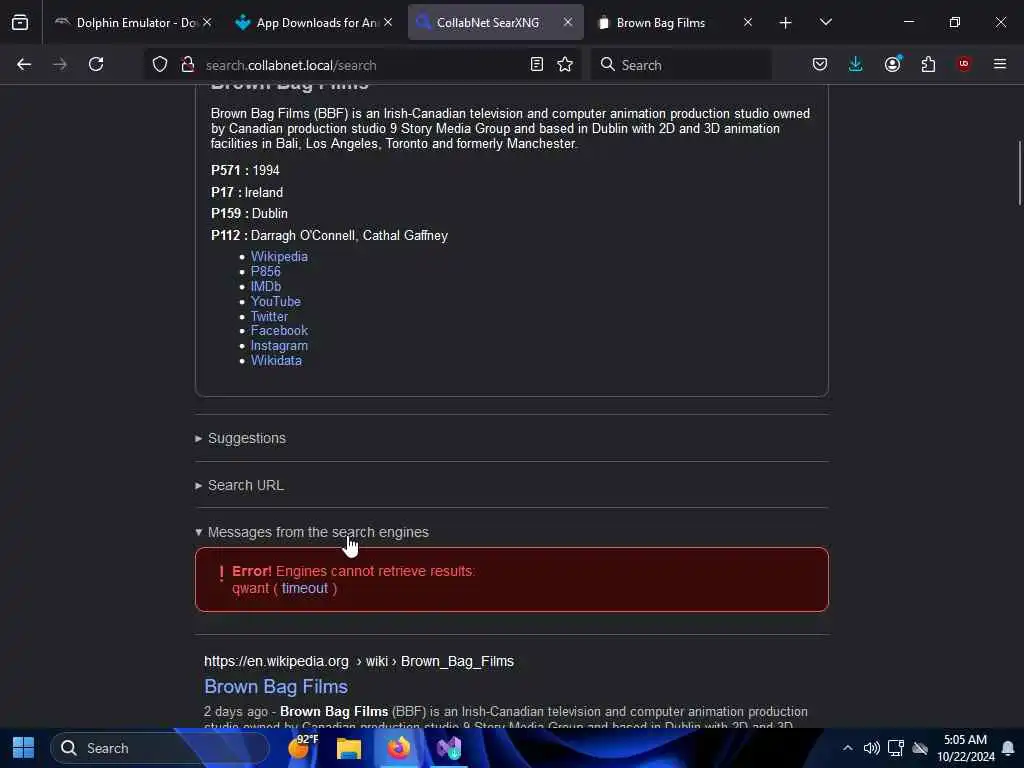Open Visual Studio Installer taskbar icon
This screenshot has width=1024, height=768.
coord(449,748)
